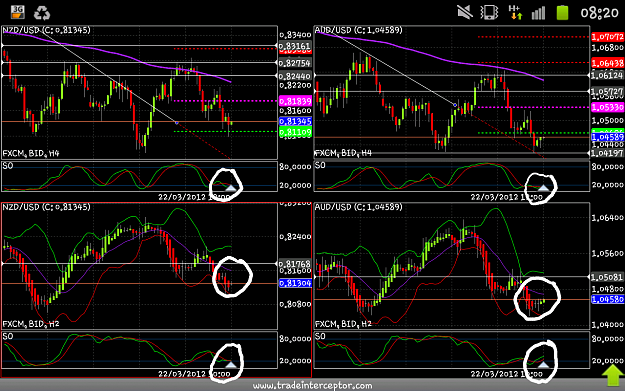This screenshot has height=391, width=625.
Task: Open the www.tradeinterceptor.com link
Action: (x=312, y=385)
